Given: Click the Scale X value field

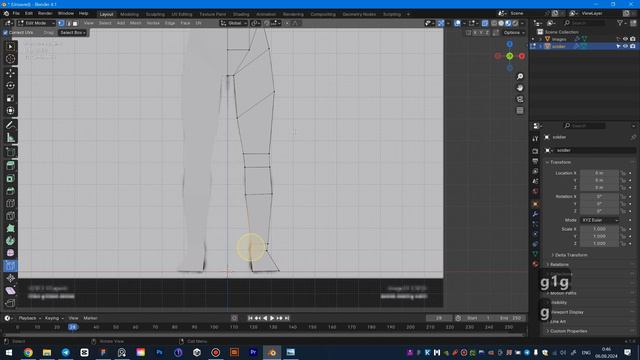Looking at the screenshot, I should [599, 229].
